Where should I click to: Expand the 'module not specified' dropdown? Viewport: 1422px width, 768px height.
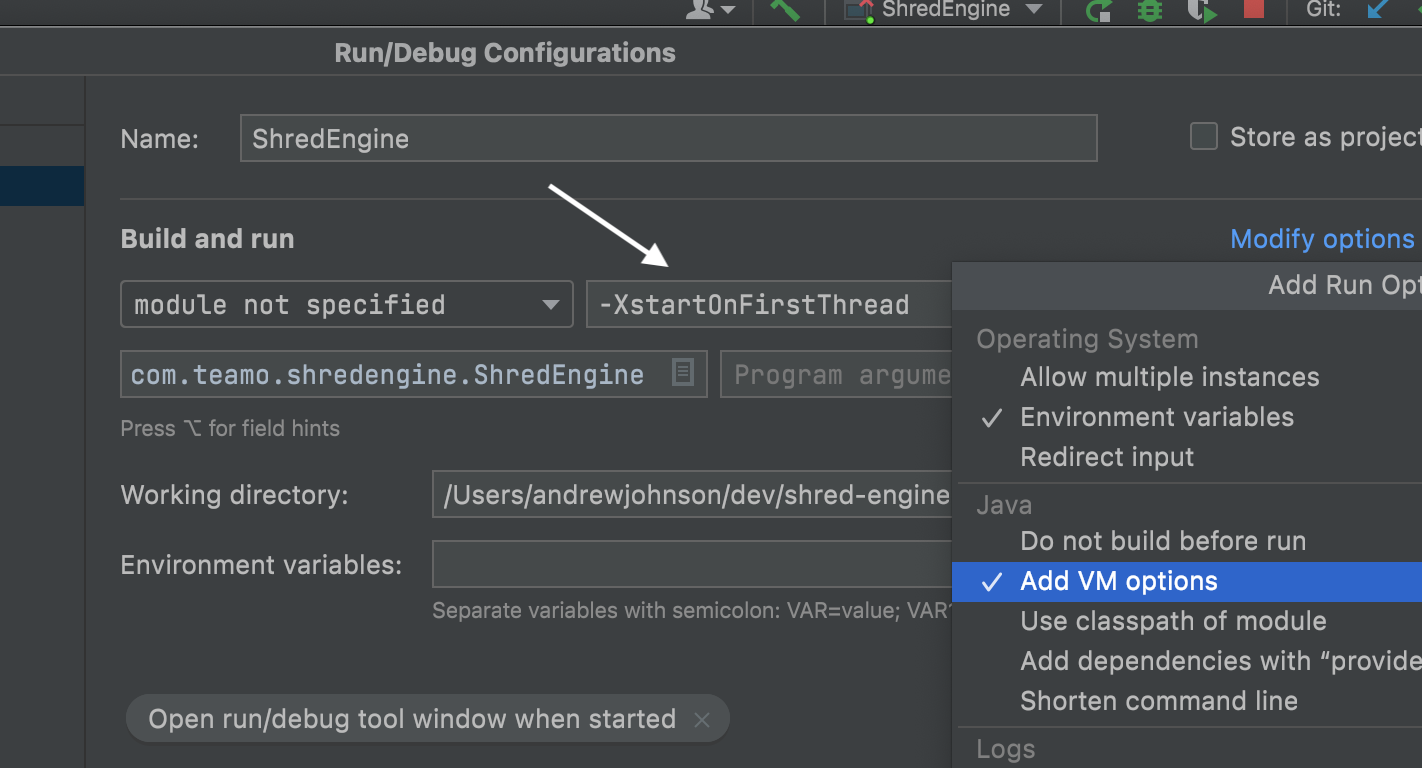point(347,305)
